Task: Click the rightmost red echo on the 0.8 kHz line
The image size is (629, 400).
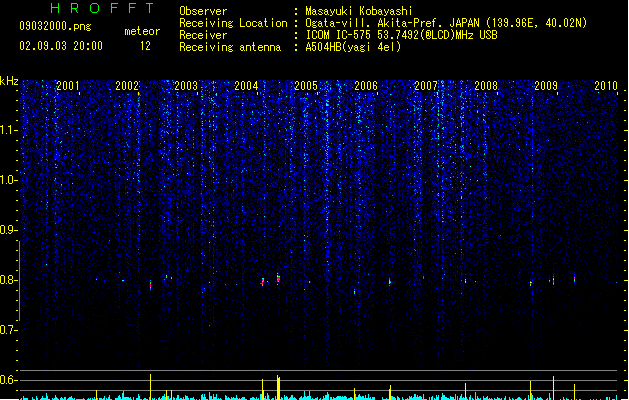Action: (574, 279)
